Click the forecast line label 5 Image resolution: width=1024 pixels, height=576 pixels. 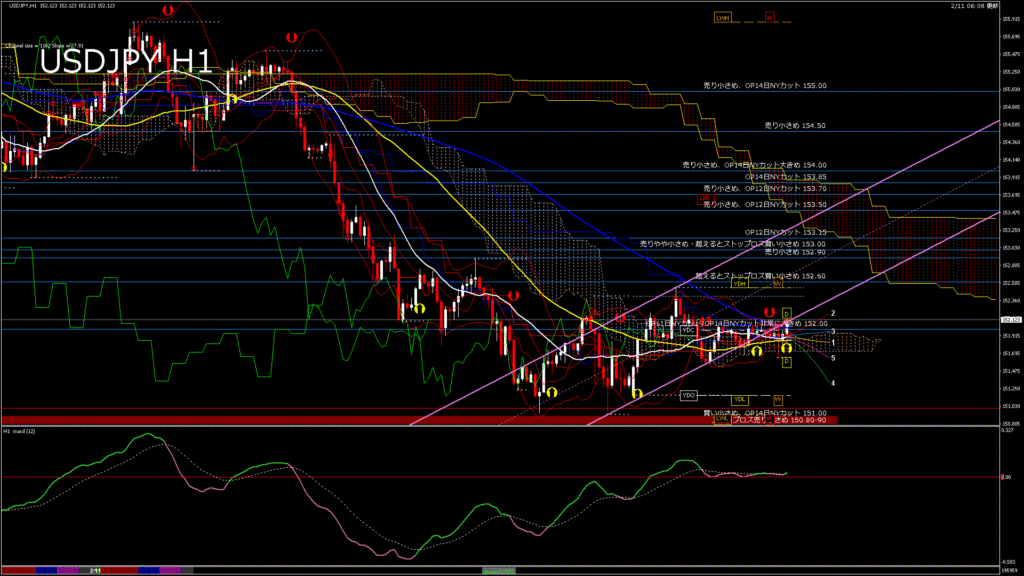click(x=833, y=358)
